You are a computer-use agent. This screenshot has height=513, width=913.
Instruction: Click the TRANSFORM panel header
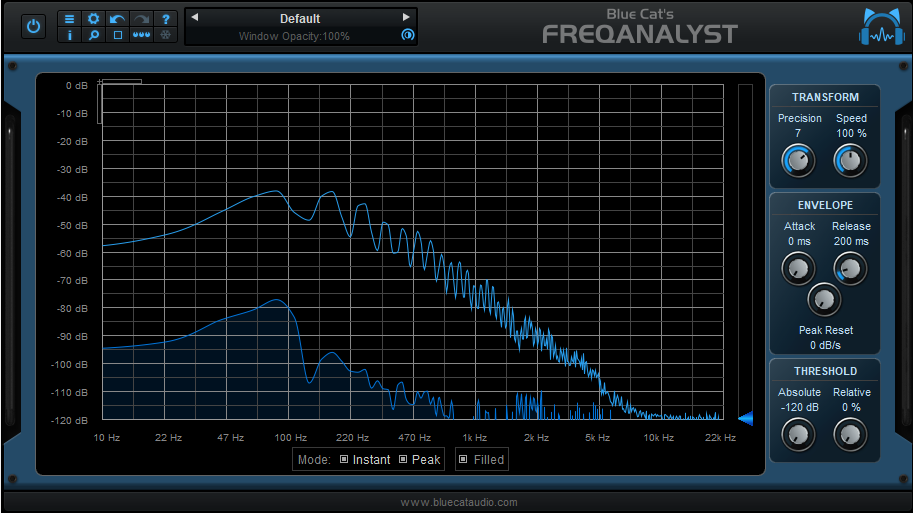click(825, 97)
